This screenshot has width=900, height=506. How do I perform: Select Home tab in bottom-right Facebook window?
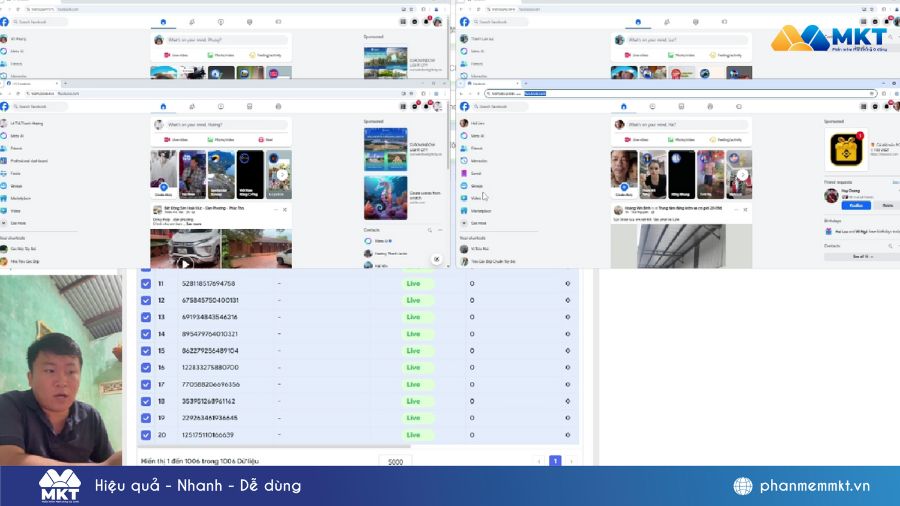click(623, 106)
